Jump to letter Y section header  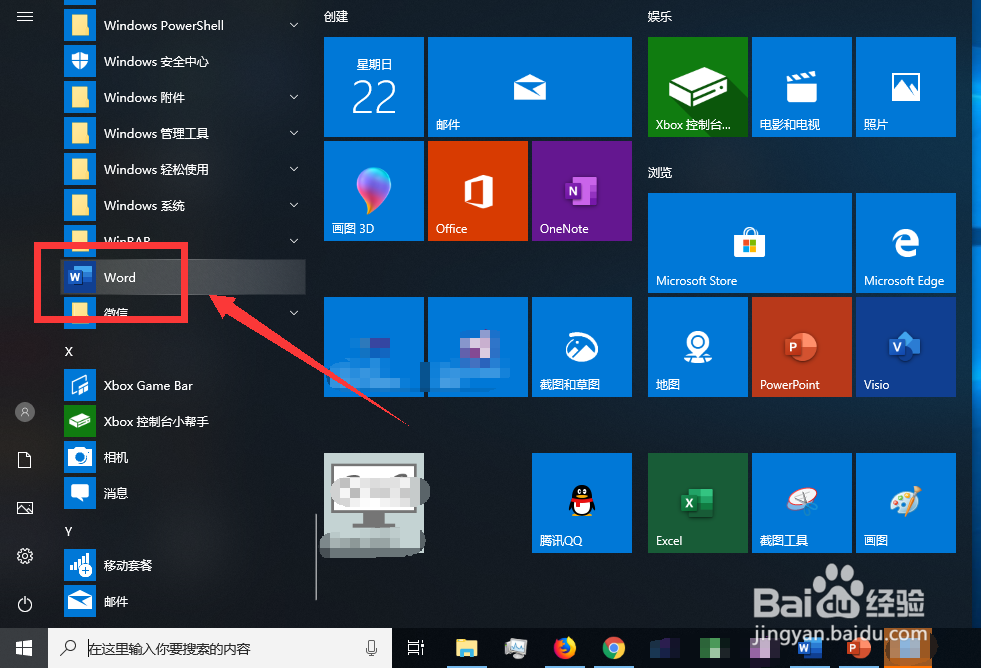[x=69, y=532]
